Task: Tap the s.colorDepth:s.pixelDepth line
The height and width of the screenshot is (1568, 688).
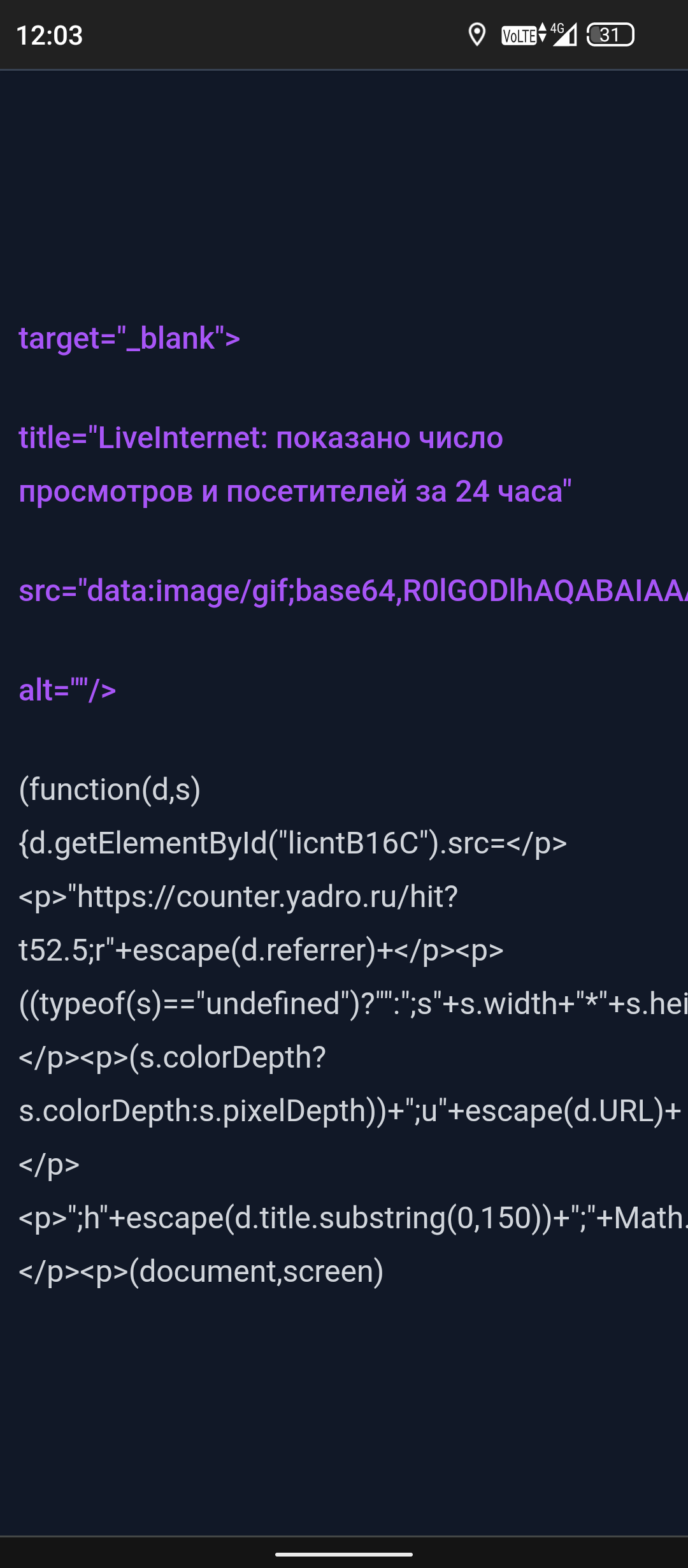Action: point(350,1112)
